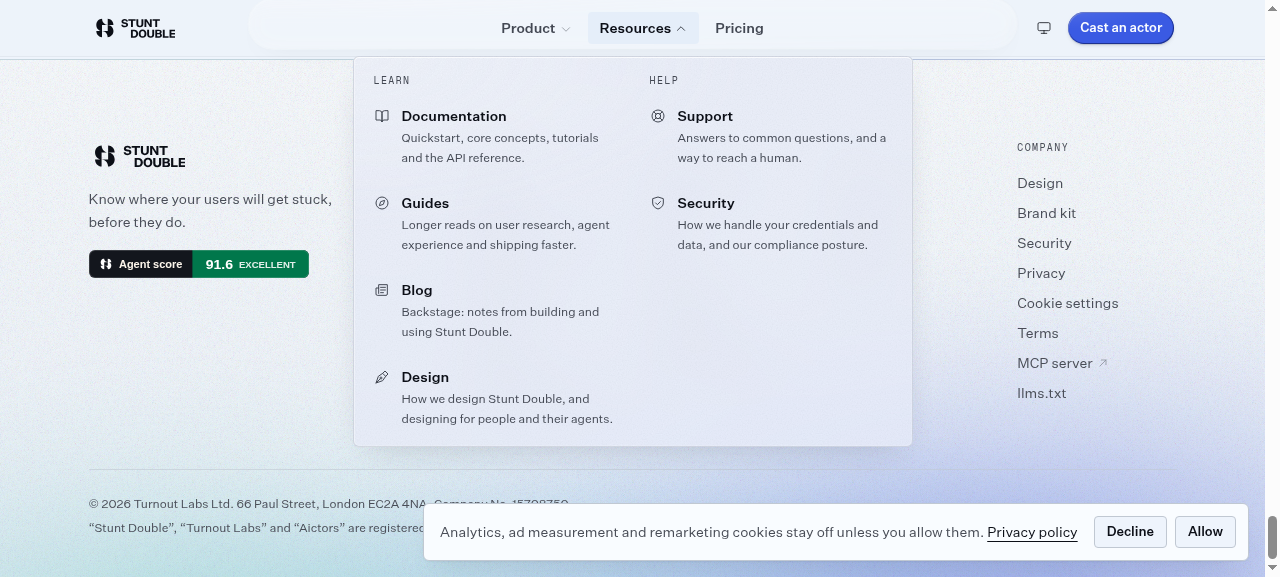Open the llms.txt link
This screenshot has width=1280, height=577.
click(1041, 393)
